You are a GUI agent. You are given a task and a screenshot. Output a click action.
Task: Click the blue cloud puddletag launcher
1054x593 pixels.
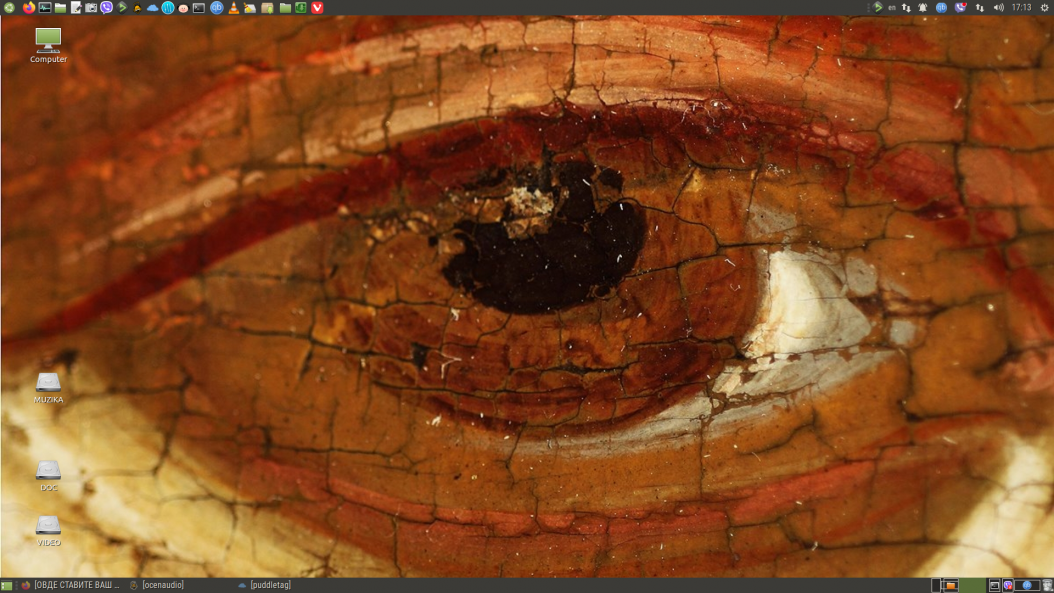[x=152, y=7]
